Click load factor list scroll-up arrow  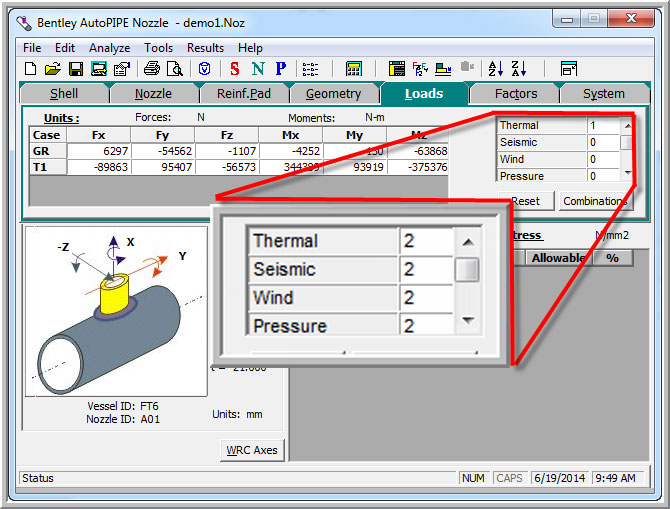(x=627, y=126)
